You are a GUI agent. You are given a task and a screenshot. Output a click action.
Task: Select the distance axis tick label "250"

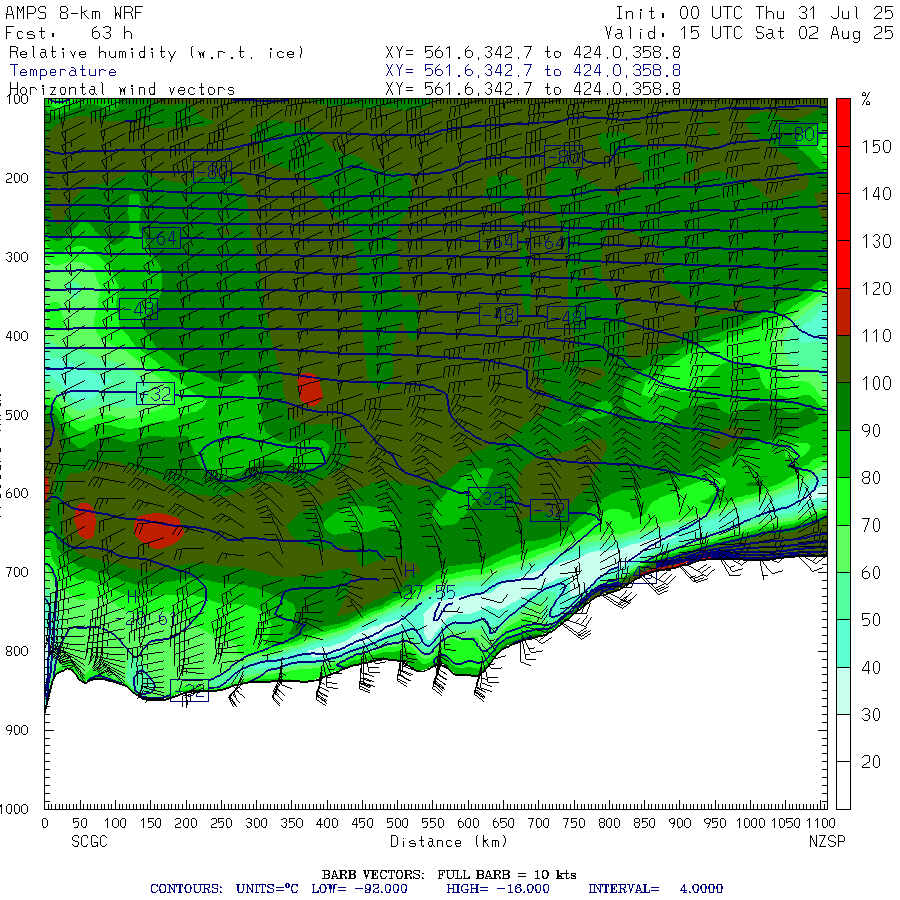click(221, 823)
